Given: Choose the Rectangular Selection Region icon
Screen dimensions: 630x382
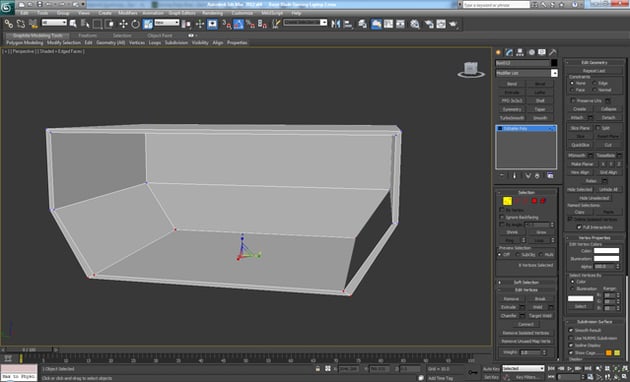Looking at the screenshot, I should [x=97, y=24].
